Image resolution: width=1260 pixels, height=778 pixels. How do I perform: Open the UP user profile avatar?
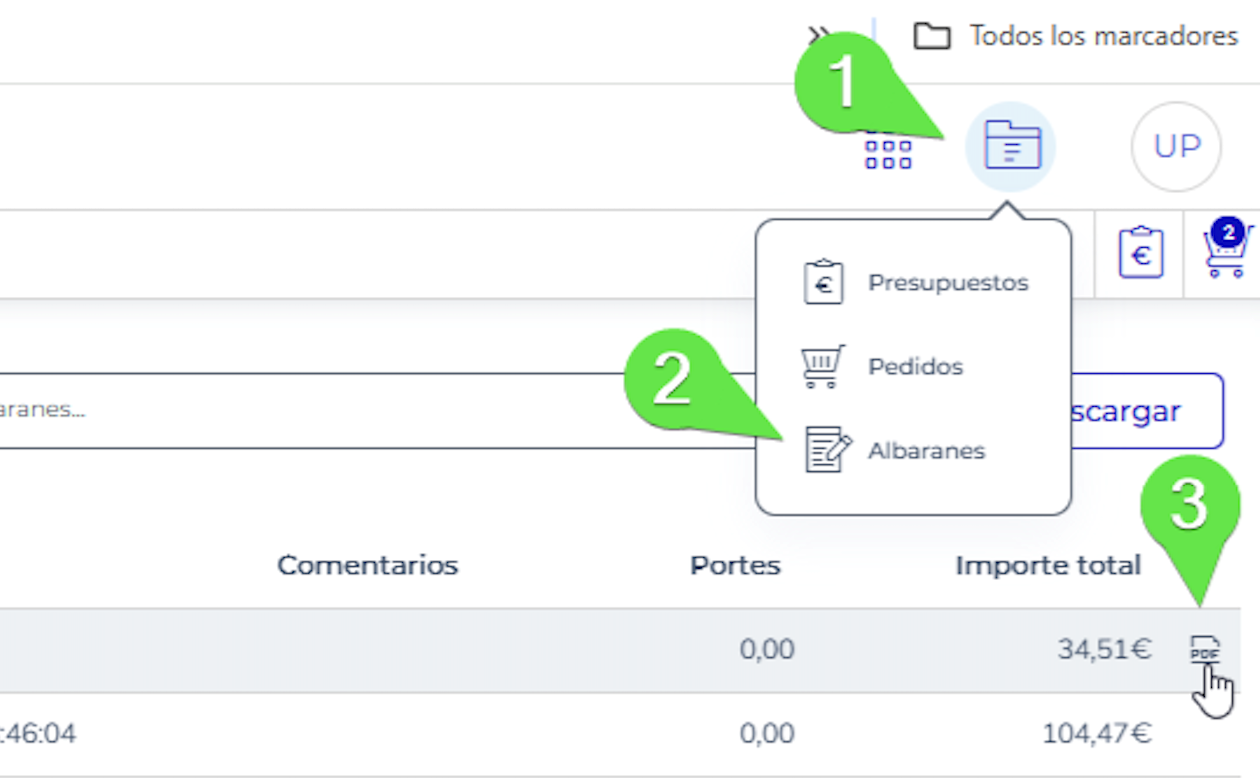[x=1176, y=147]
